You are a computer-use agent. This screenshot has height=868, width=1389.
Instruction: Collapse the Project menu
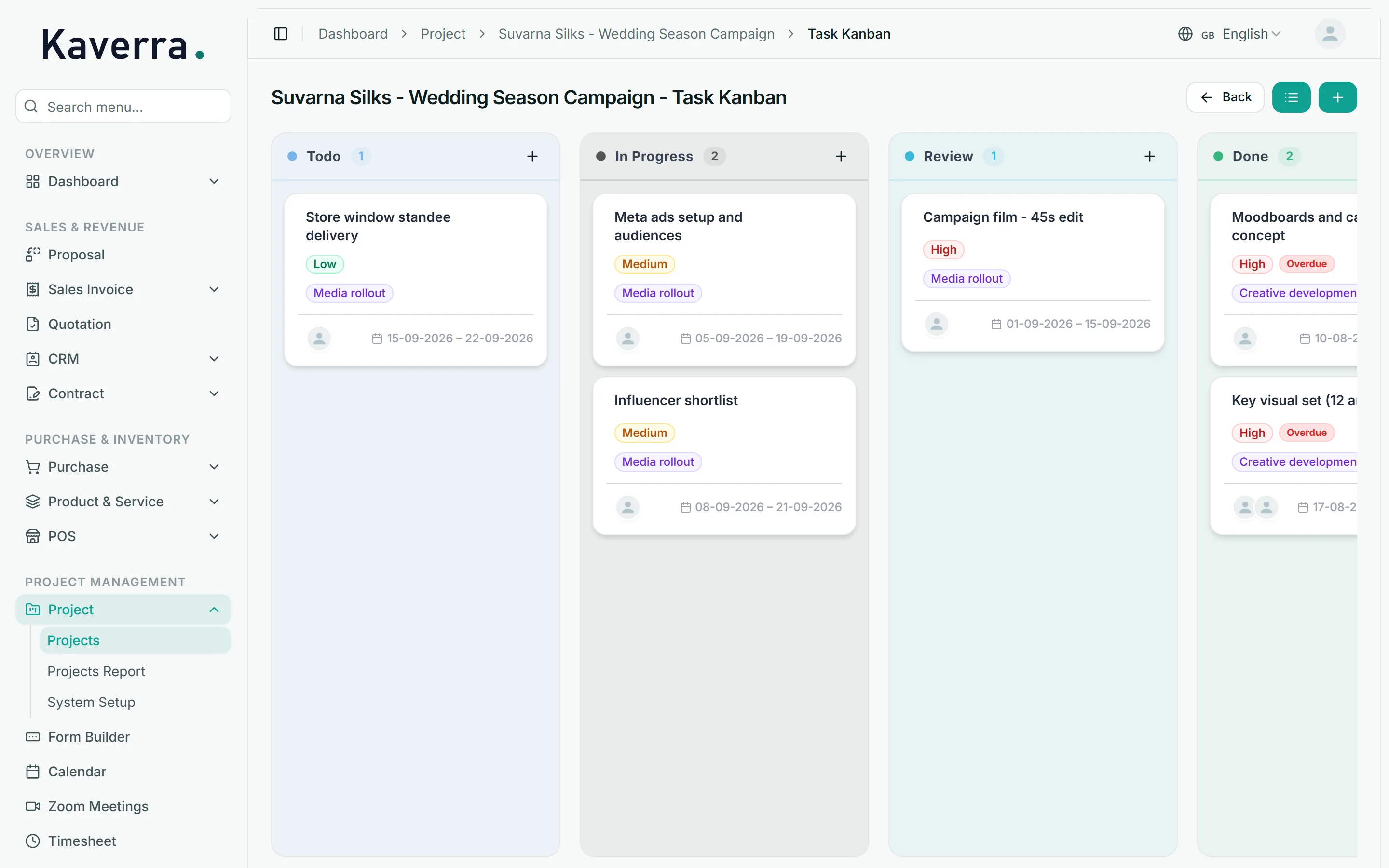click(214, 610)
